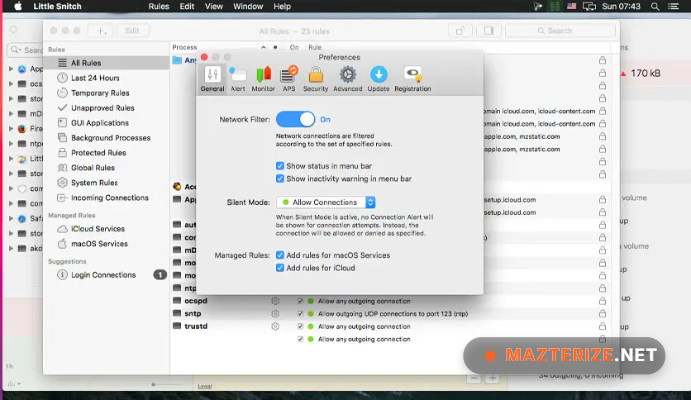The width and height of the screenshot is (691, 400).
Task: Toggle the ocspd rule checkbox
Action: 300,301
